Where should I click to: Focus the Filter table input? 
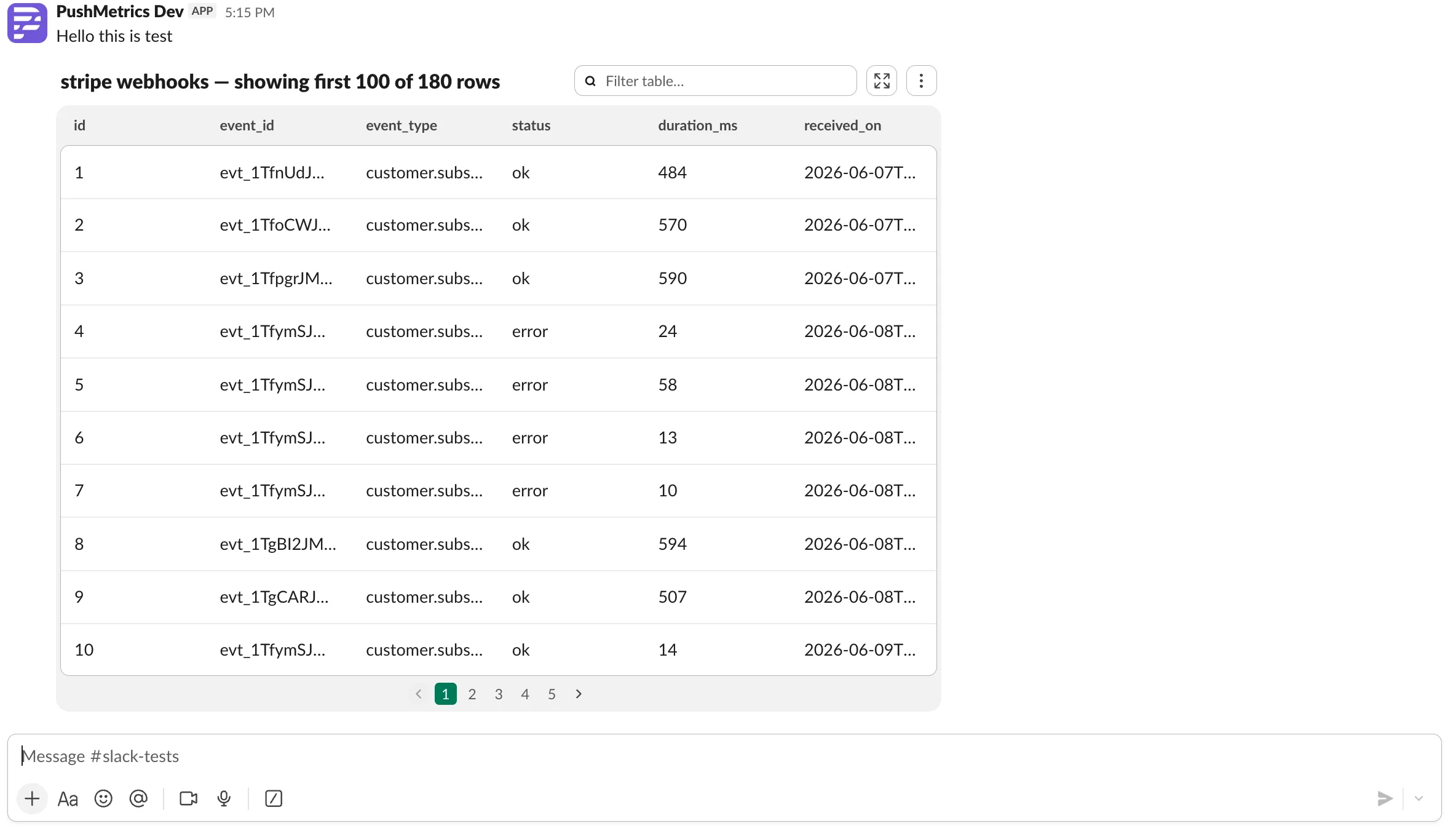[716, 81]
